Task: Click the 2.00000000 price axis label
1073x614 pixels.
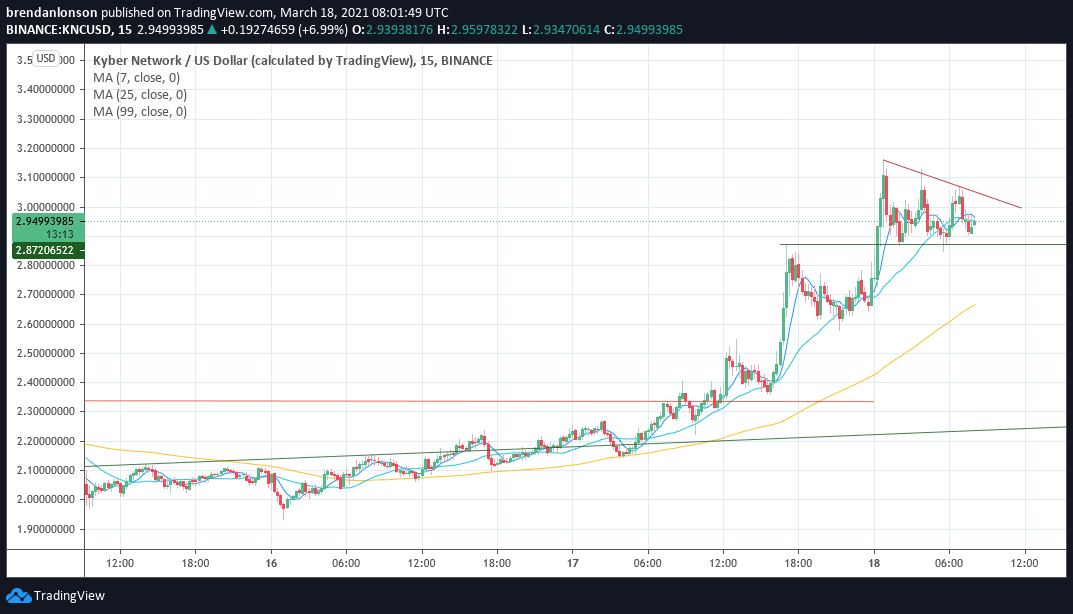Action: [45, 499]
